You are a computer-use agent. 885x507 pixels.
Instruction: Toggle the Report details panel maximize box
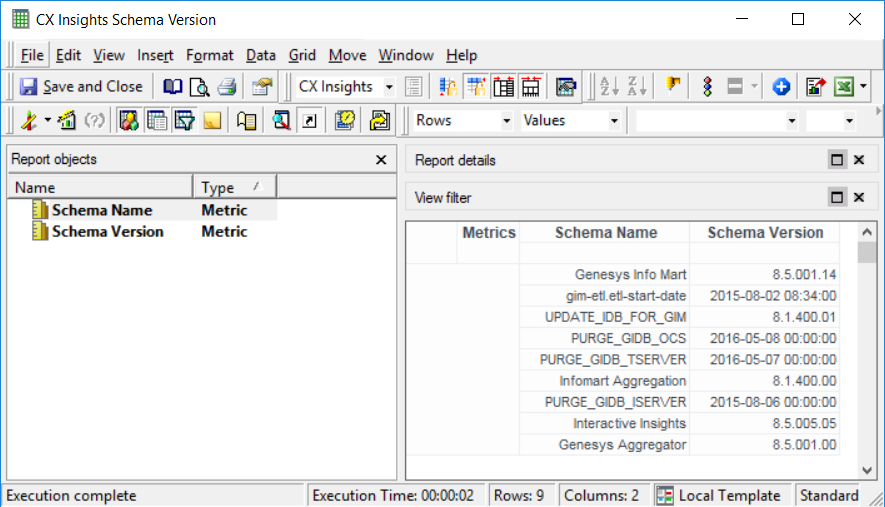(837, 160)
